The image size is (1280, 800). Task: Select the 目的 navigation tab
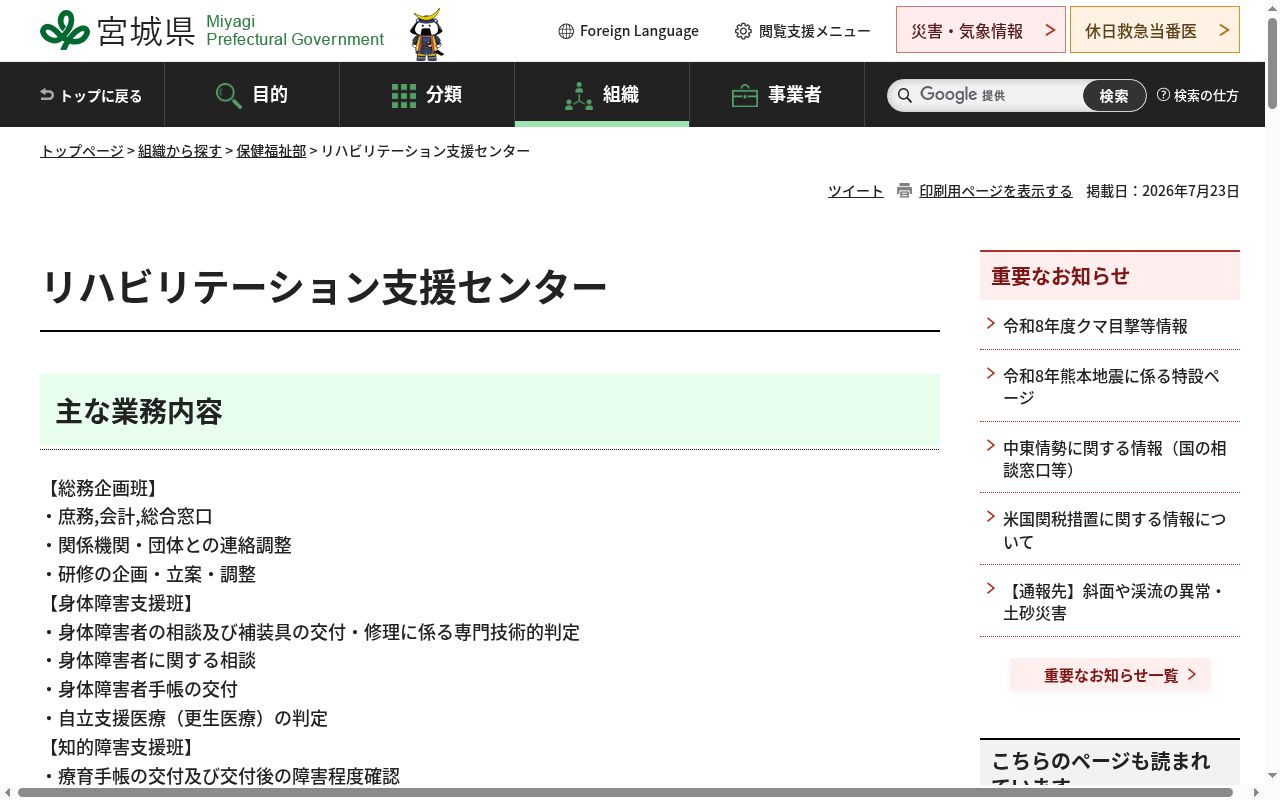(252, 94)
